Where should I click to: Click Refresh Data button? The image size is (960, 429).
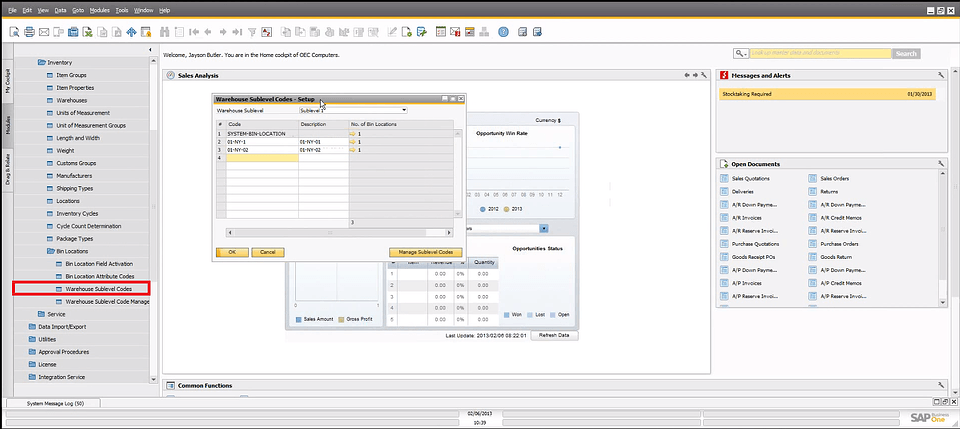[x=554, y=336]
